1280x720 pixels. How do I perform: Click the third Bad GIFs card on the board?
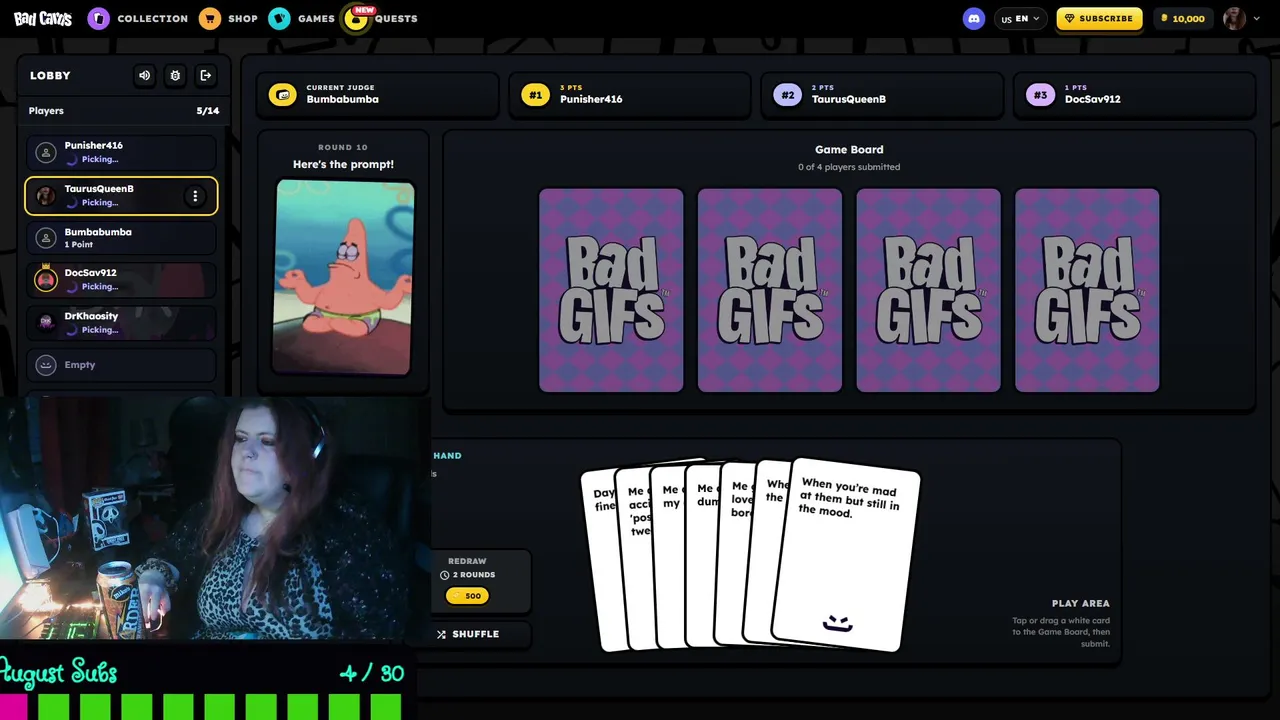[928, 290]
